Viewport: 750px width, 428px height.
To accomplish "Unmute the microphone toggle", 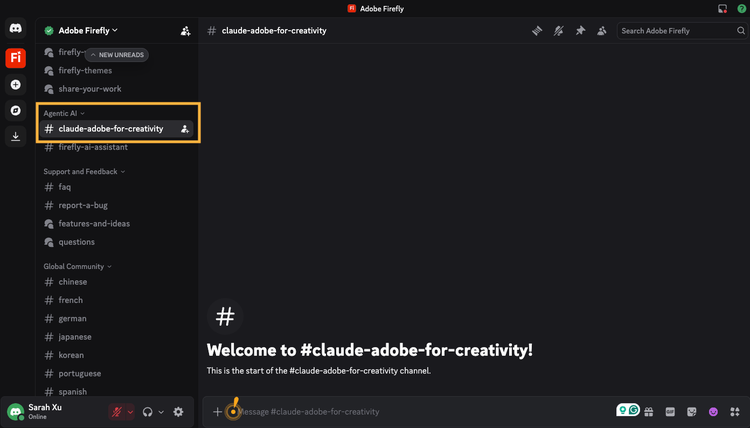I will tap(117, 412).
